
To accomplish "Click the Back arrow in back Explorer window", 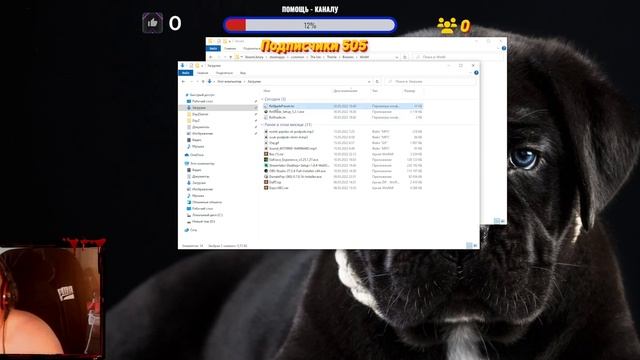I will point(211,57).
